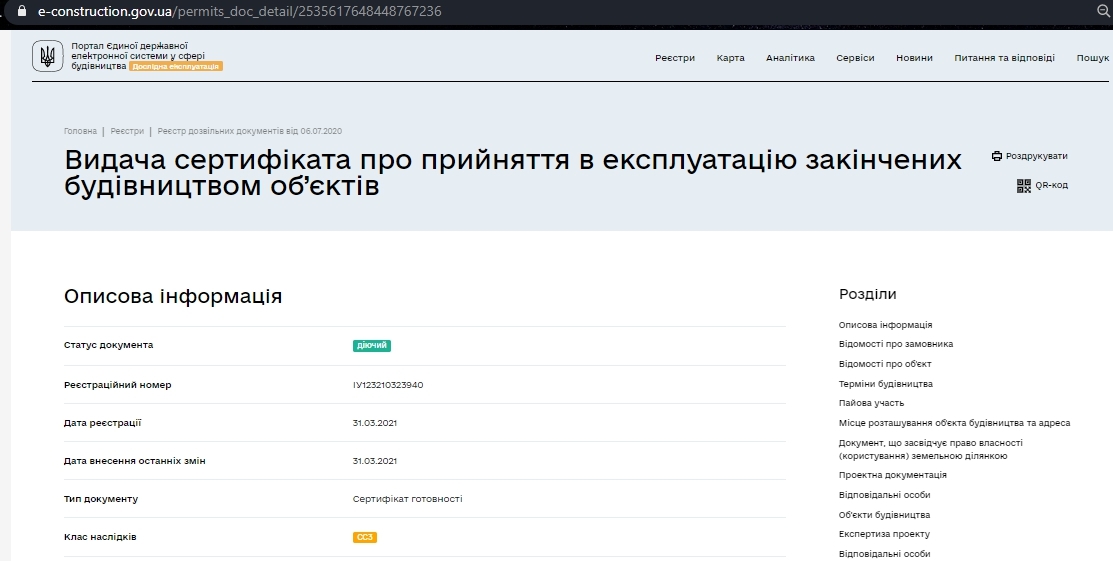The image size is (1113, 561).
Task: Click the Описова інформація heading
Action: tap(173, 296)
